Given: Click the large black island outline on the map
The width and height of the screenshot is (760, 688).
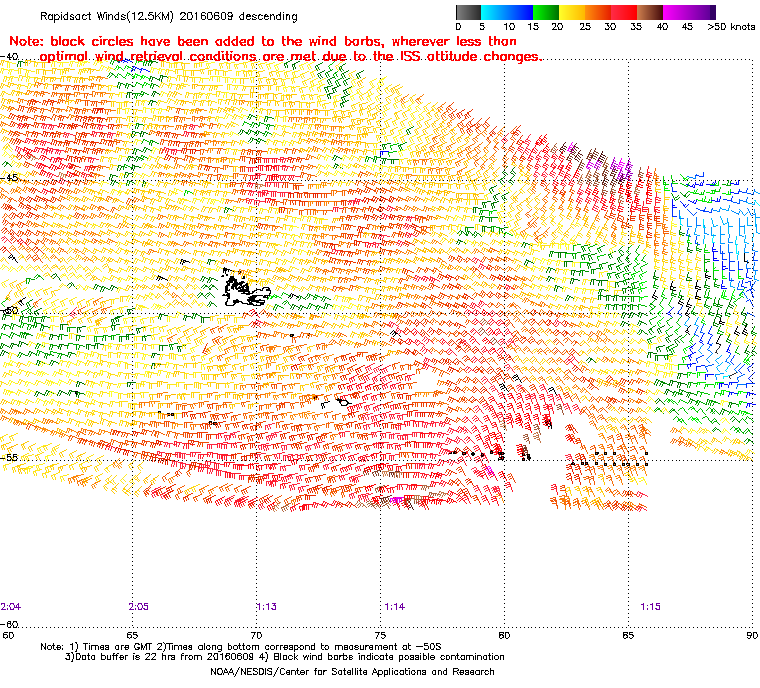Looking at the screenshot, I should [245, 289].
